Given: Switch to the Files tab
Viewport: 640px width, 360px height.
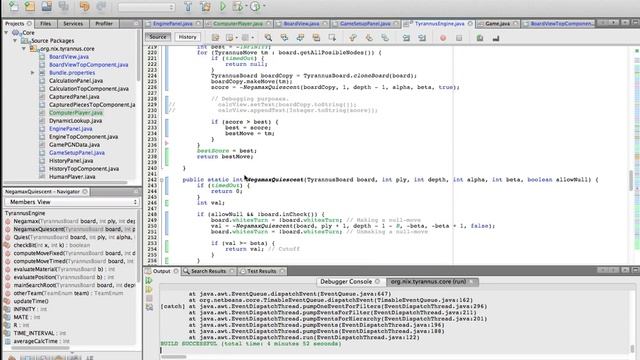Looking at the screenshot, I should pyautogui.click(x=45, y=24).
